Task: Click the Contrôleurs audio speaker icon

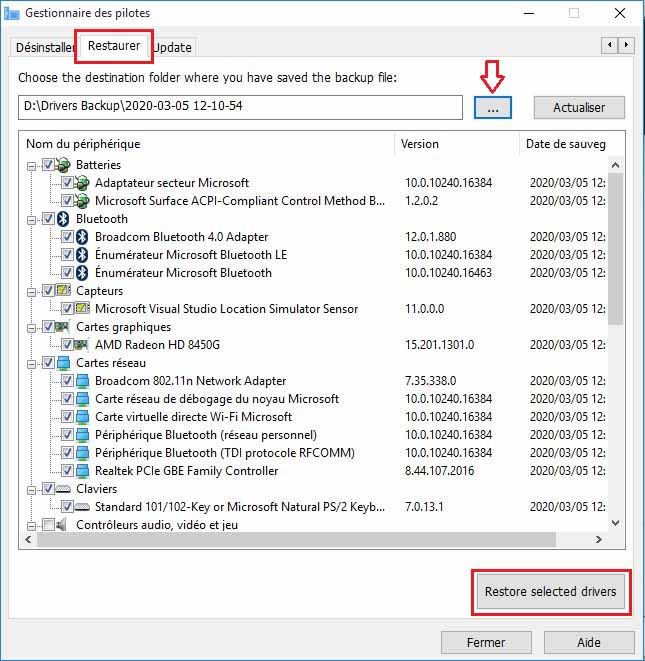Action: tap(62, 525)
